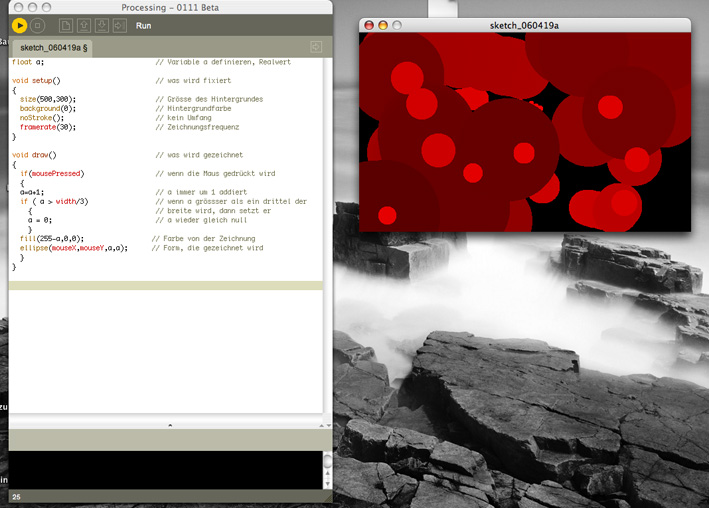Image resolution: width=709 pixels, height=508 pixels.
Task: Click the 'a = 0;' code line
Action: (x=40, y=220)
